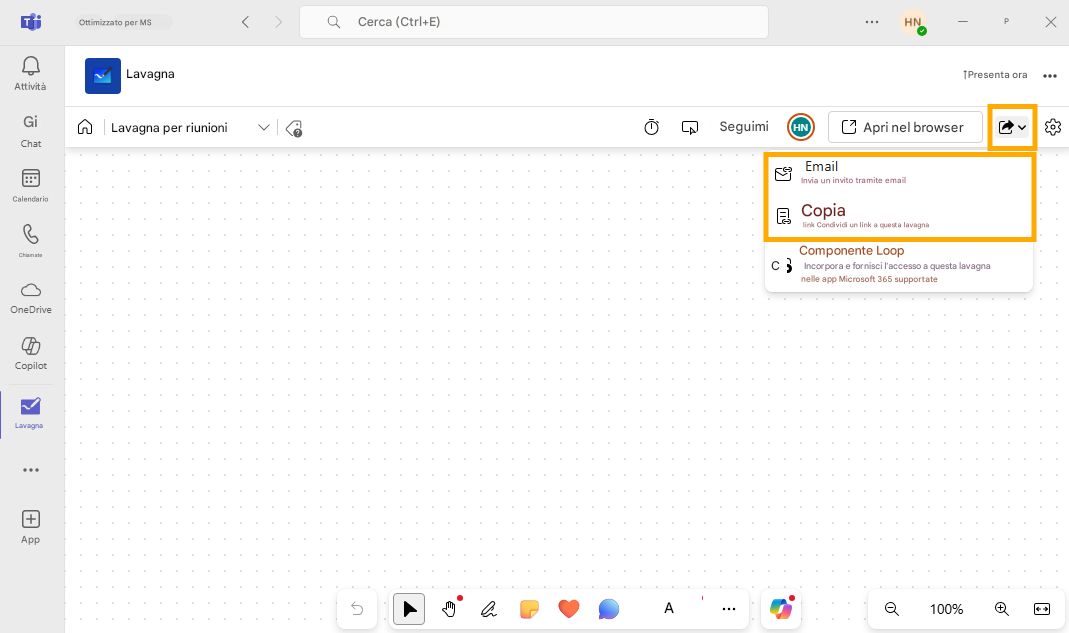
Task: Click fit to screen icon
Action: point(1042,608)
